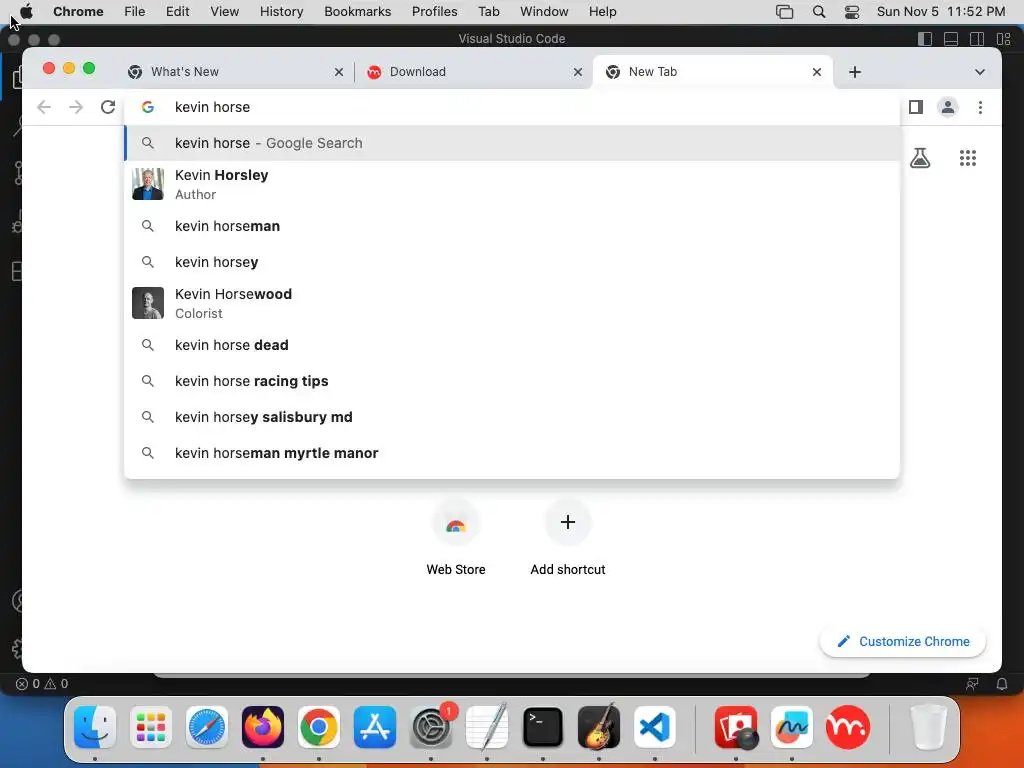Click the date and time in menu bar

[941, 12]
